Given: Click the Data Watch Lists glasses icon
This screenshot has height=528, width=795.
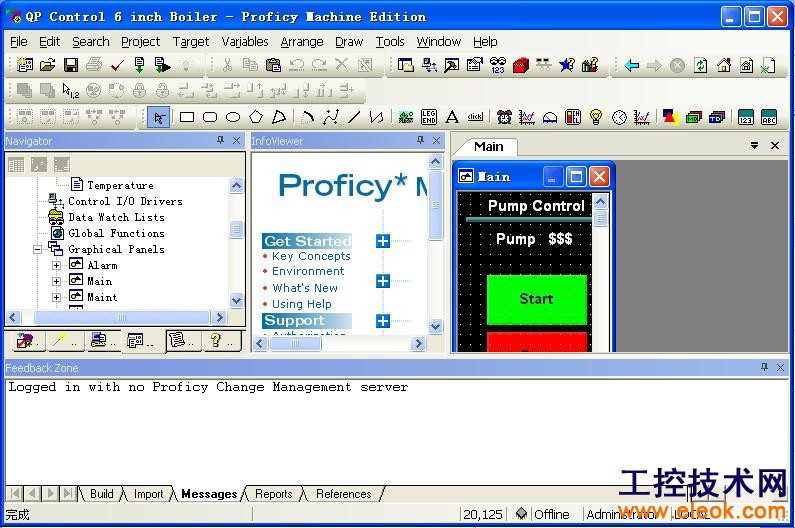Looking at the screenshot, I should click(x=56, y=217).
